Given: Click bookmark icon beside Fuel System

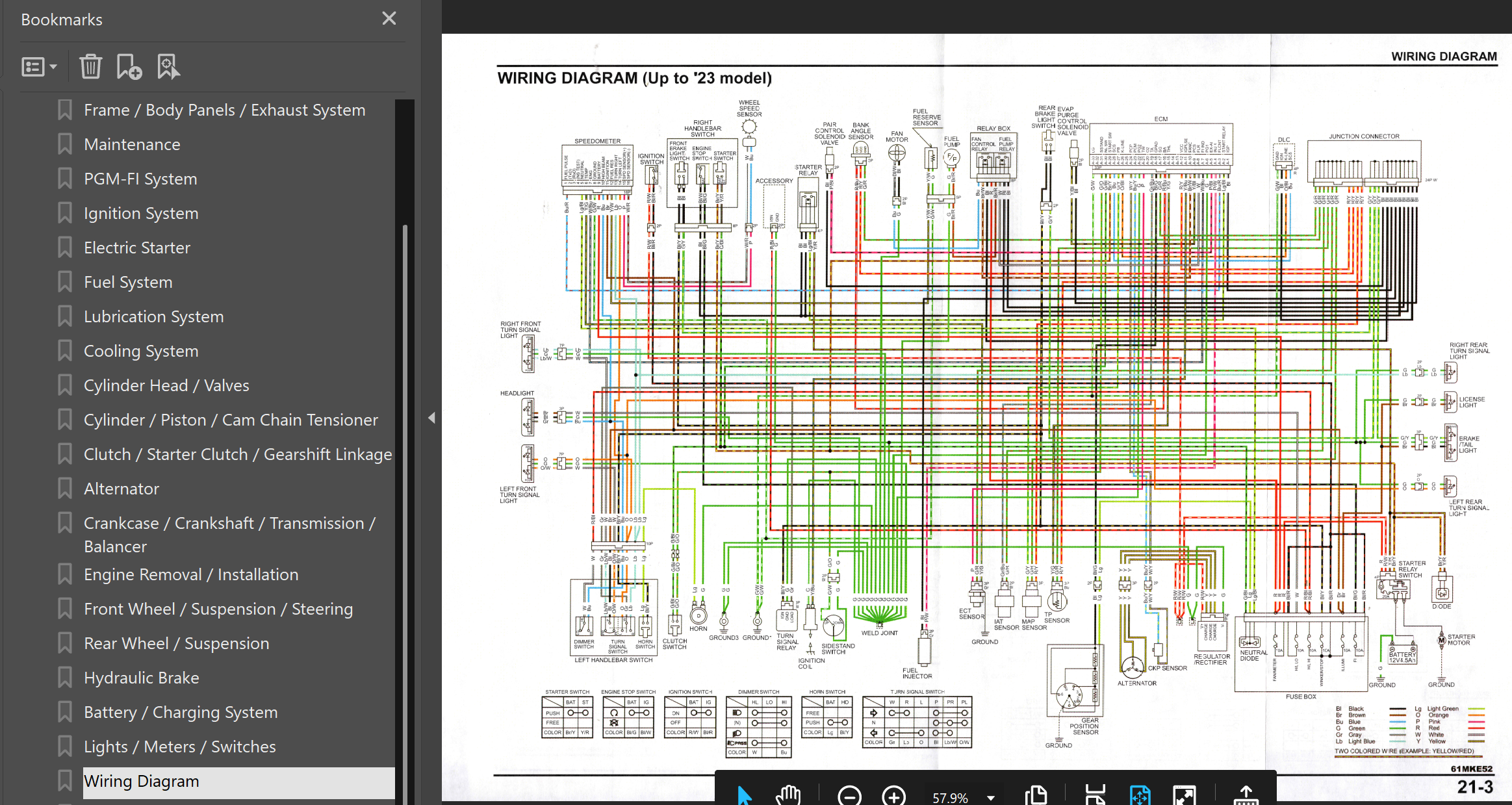Looking at the screenshot, I should click(x=64, y=282).
